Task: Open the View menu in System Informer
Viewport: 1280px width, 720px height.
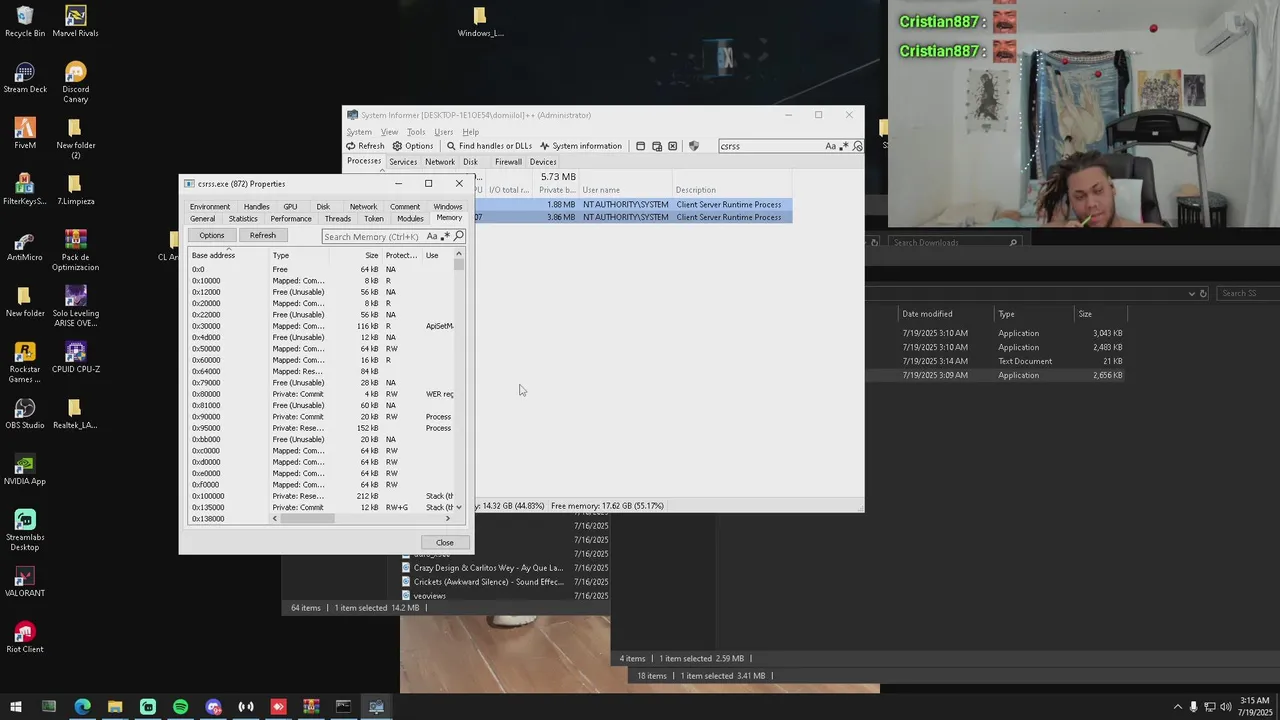Action: (x=389, y=132)
